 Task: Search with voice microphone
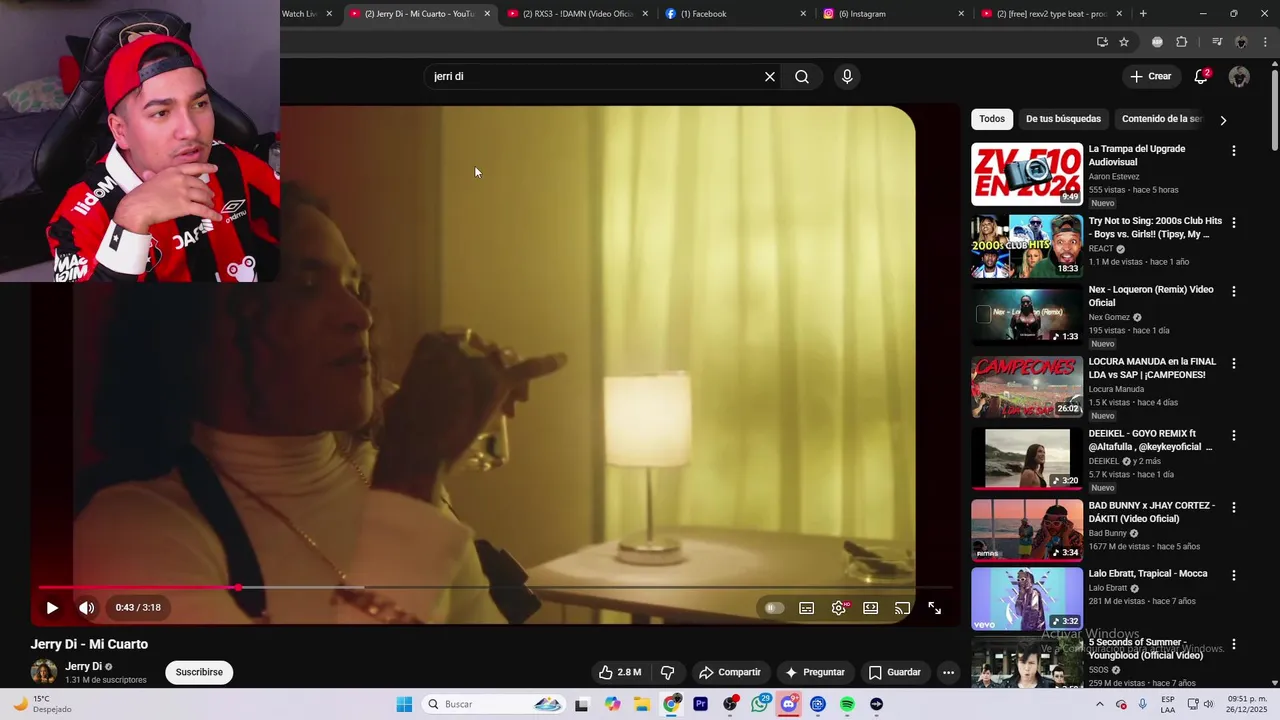pos(847,76)
